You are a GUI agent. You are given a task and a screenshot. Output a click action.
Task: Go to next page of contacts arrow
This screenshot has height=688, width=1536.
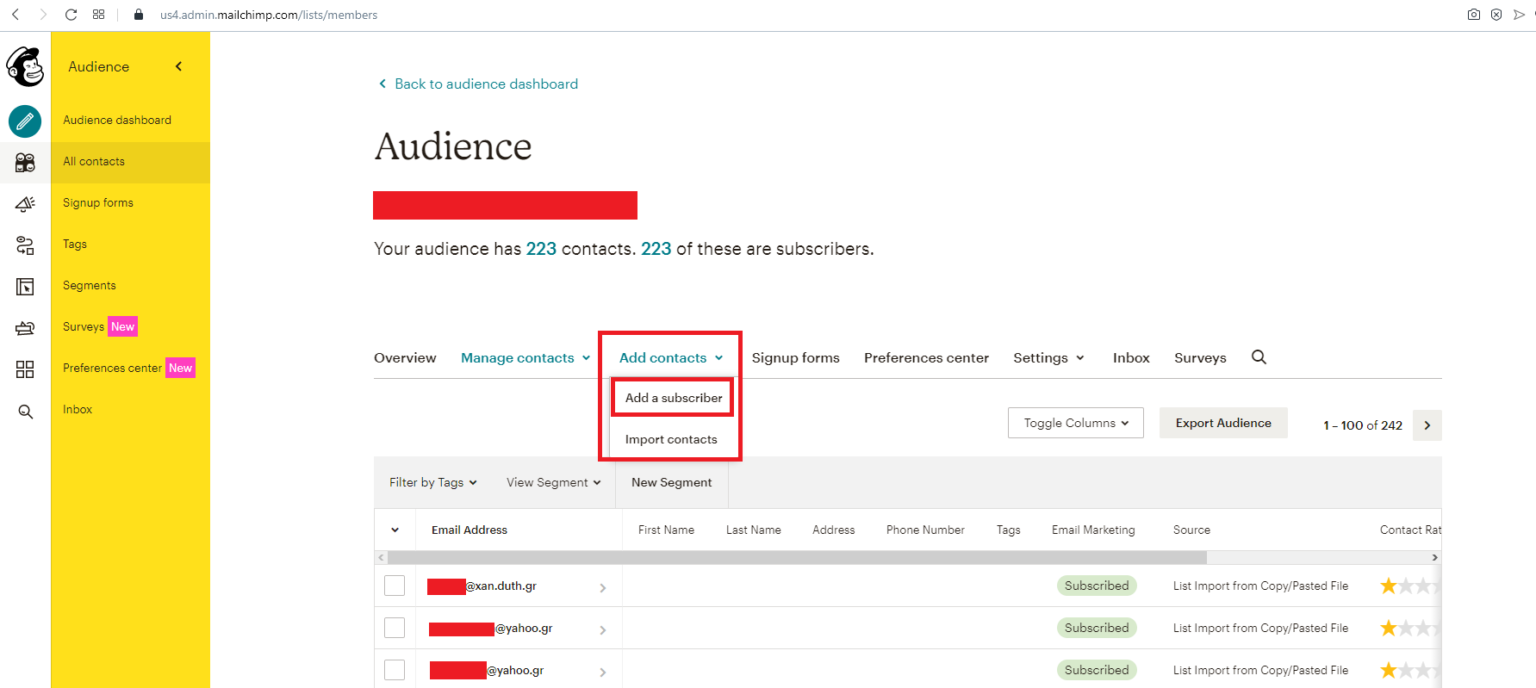[x=1427, y=425]
